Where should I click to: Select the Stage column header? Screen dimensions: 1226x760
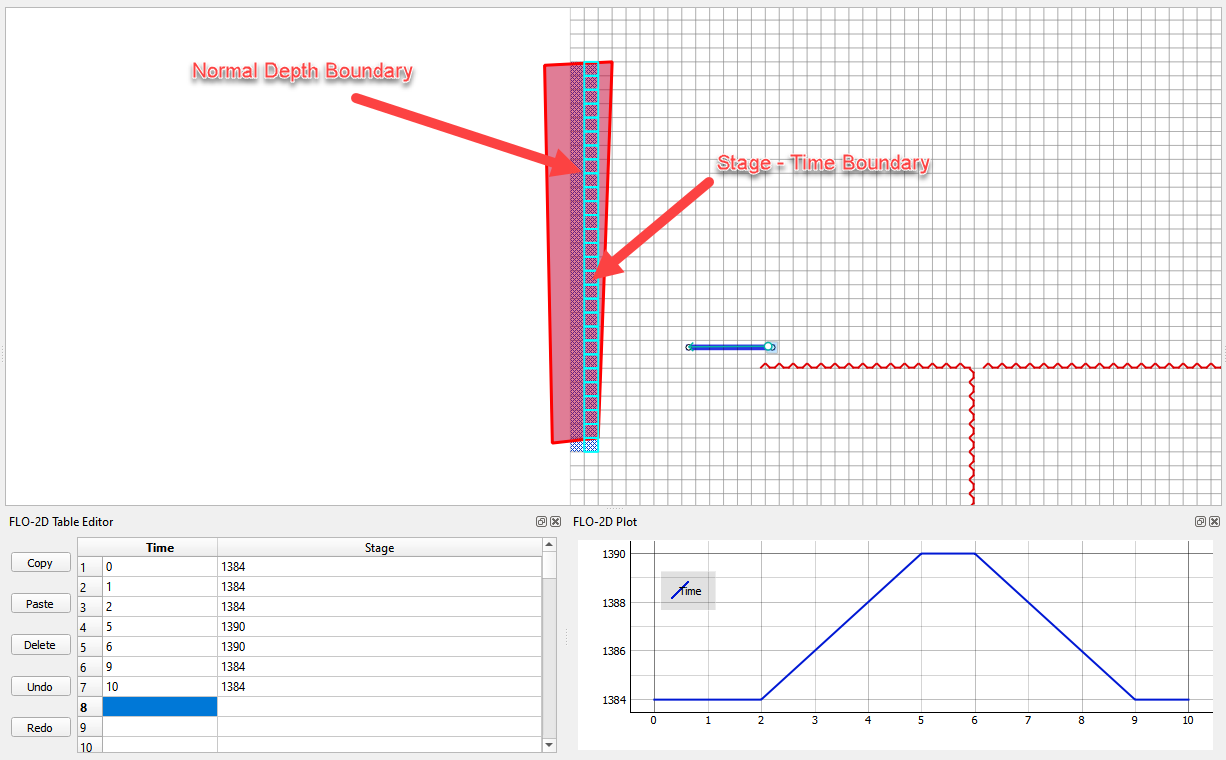(379, 548)
